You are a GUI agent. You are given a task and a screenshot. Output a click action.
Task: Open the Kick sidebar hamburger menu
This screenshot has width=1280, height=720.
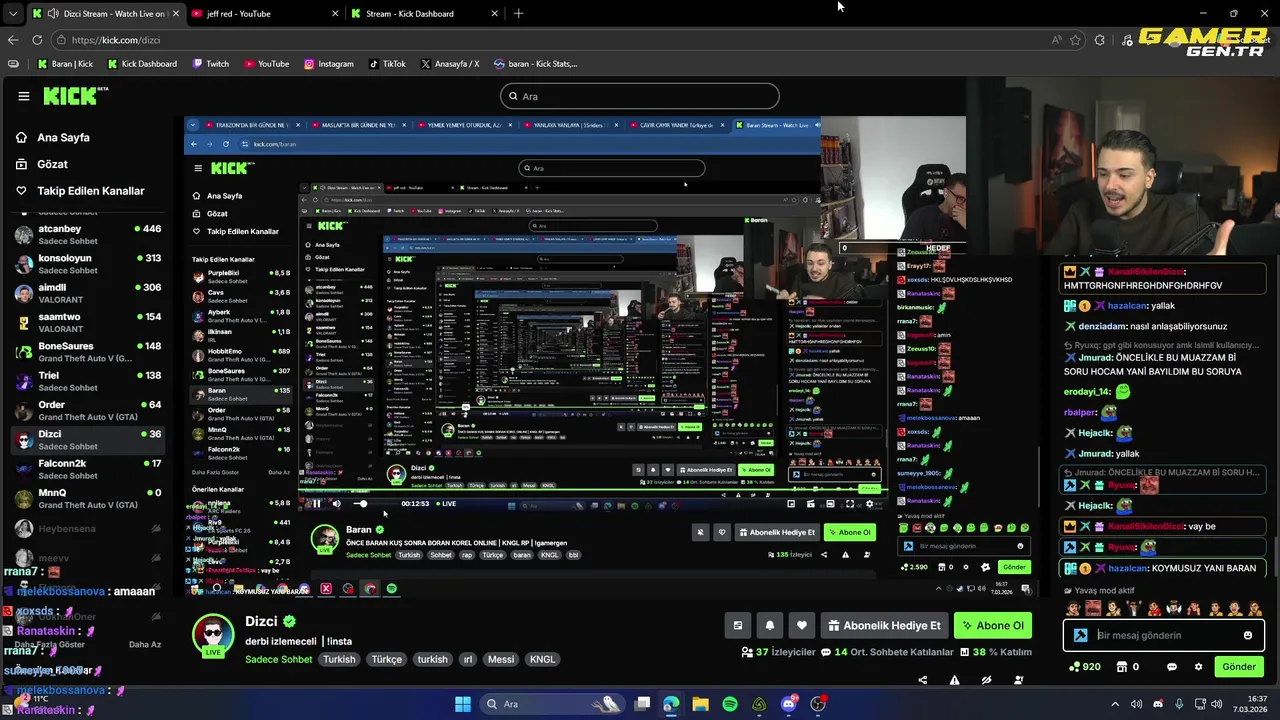point(24,96)
